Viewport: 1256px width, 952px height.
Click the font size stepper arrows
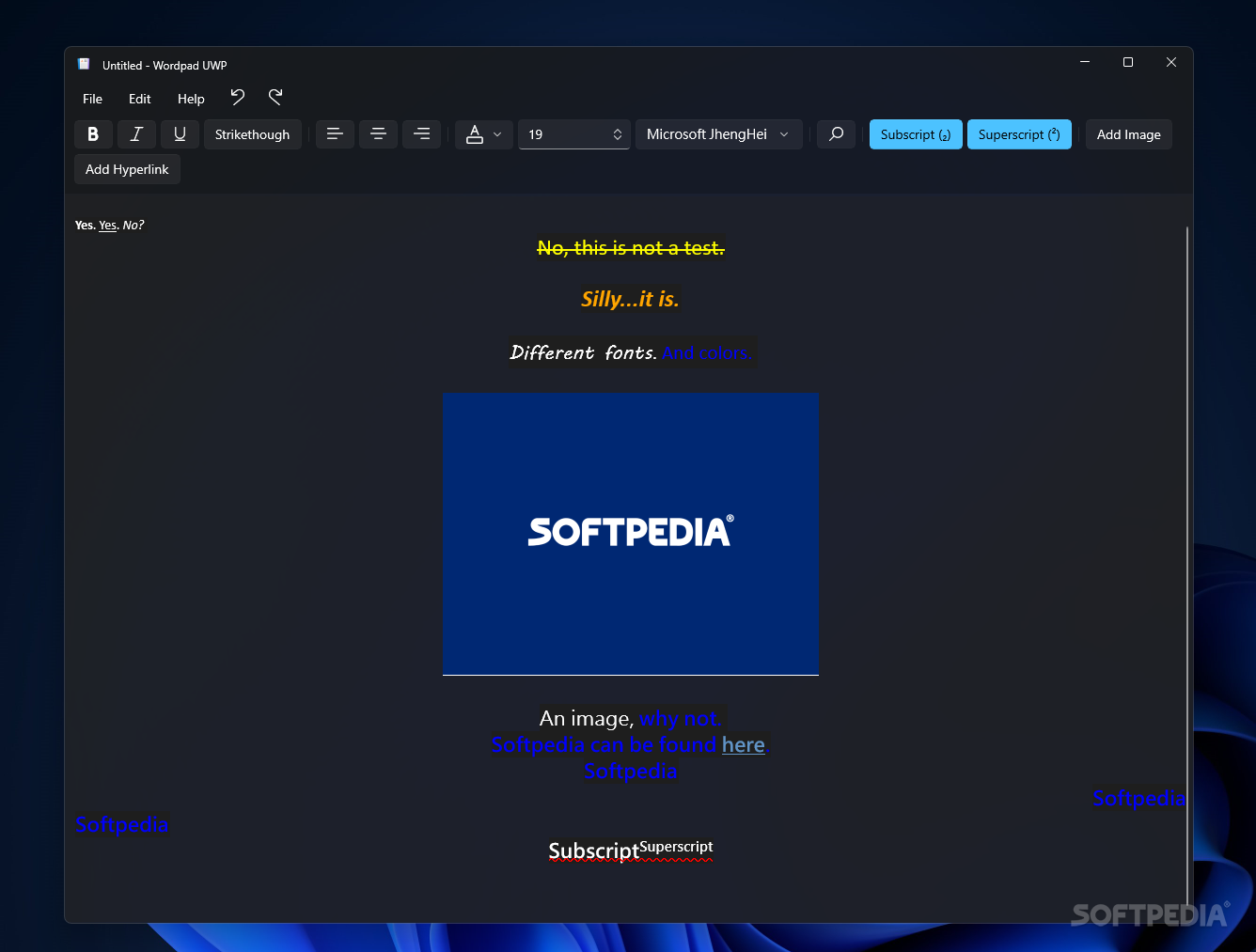618,134
